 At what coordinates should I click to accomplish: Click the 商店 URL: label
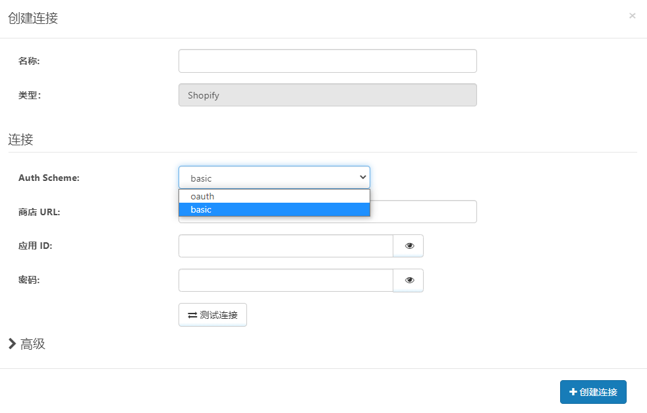[39, 212]
